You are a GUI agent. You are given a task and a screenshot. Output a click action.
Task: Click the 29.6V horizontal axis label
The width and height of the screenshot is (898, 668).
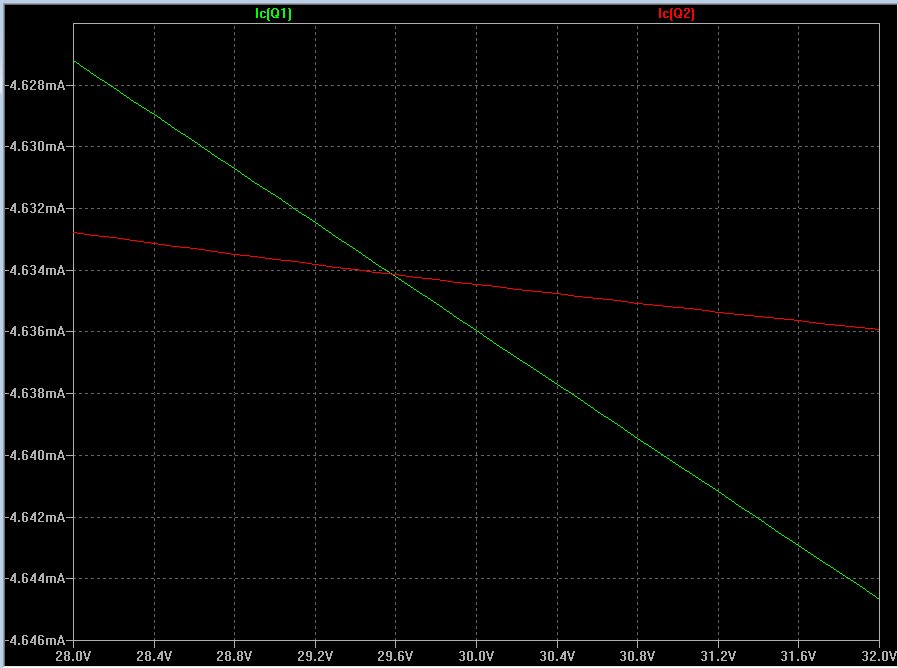[395, 656]
